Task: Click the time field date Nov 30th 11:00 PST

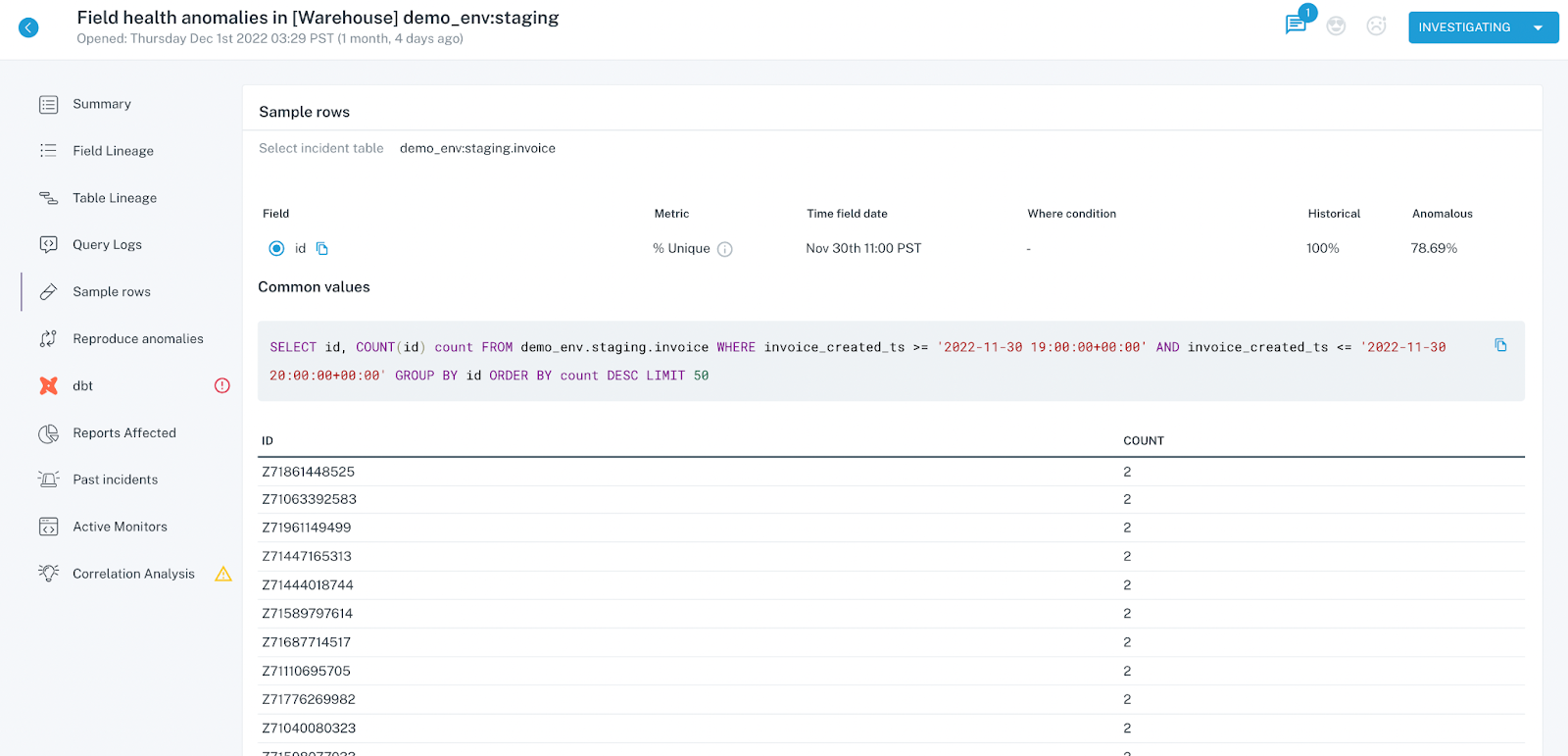Action: pos(863,249)
